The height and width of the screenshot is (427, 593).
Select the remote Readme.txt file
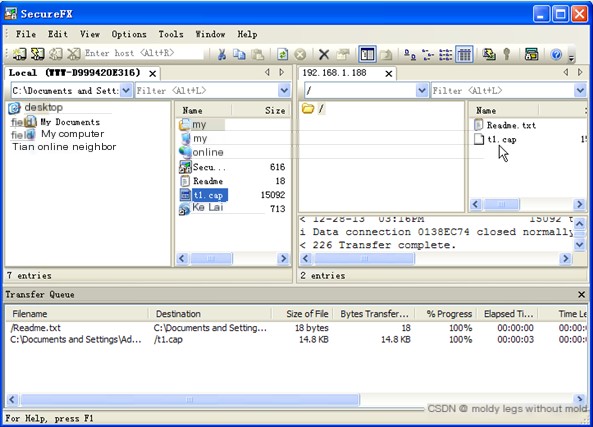[511, 125]
